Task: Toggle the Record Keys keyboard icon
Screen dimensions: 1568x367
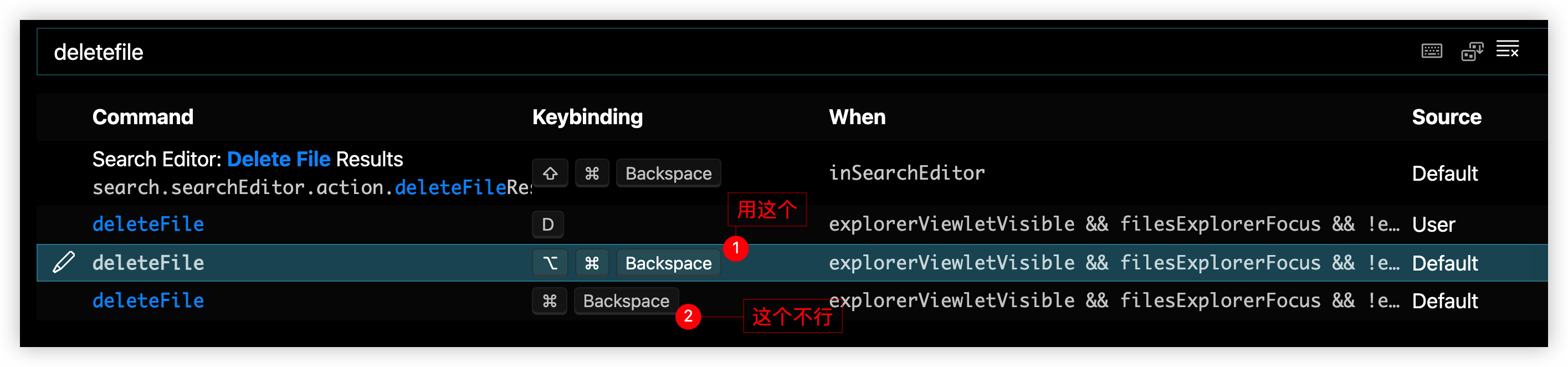Action: [x=1431, y=51]
